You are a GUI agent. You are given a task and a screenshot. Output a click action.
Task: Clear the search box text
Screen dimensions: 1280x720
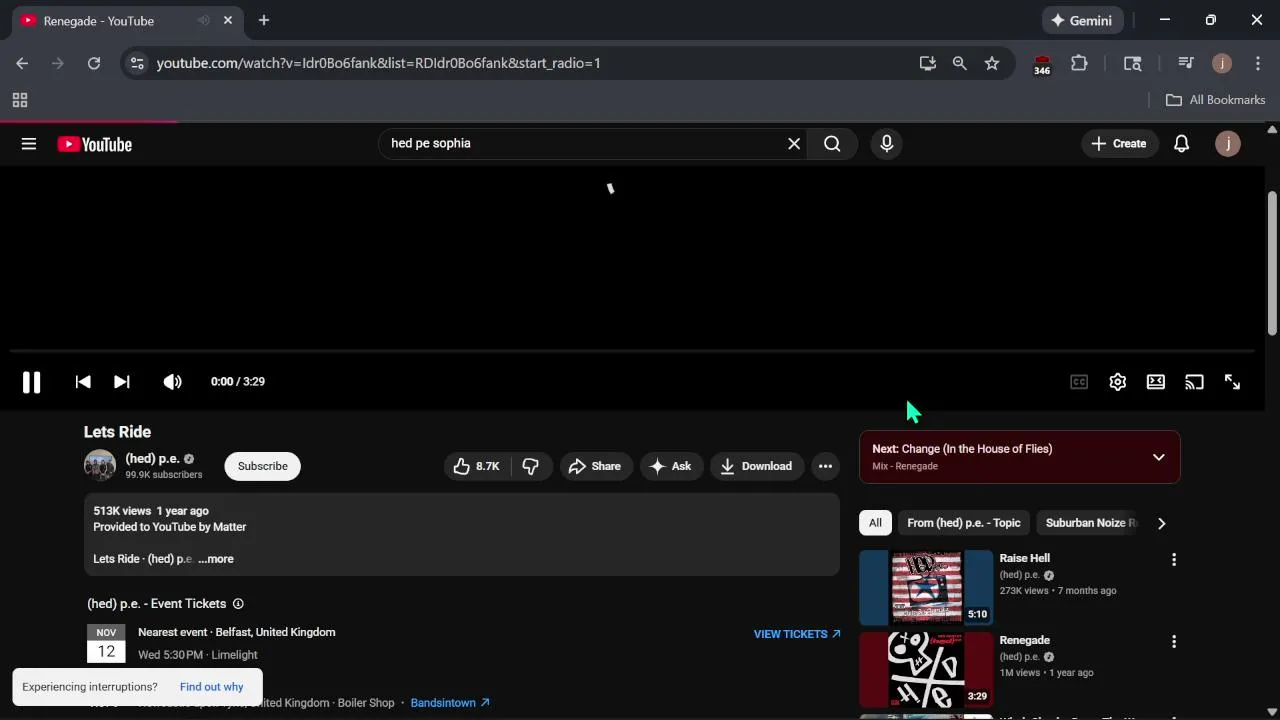794,144
